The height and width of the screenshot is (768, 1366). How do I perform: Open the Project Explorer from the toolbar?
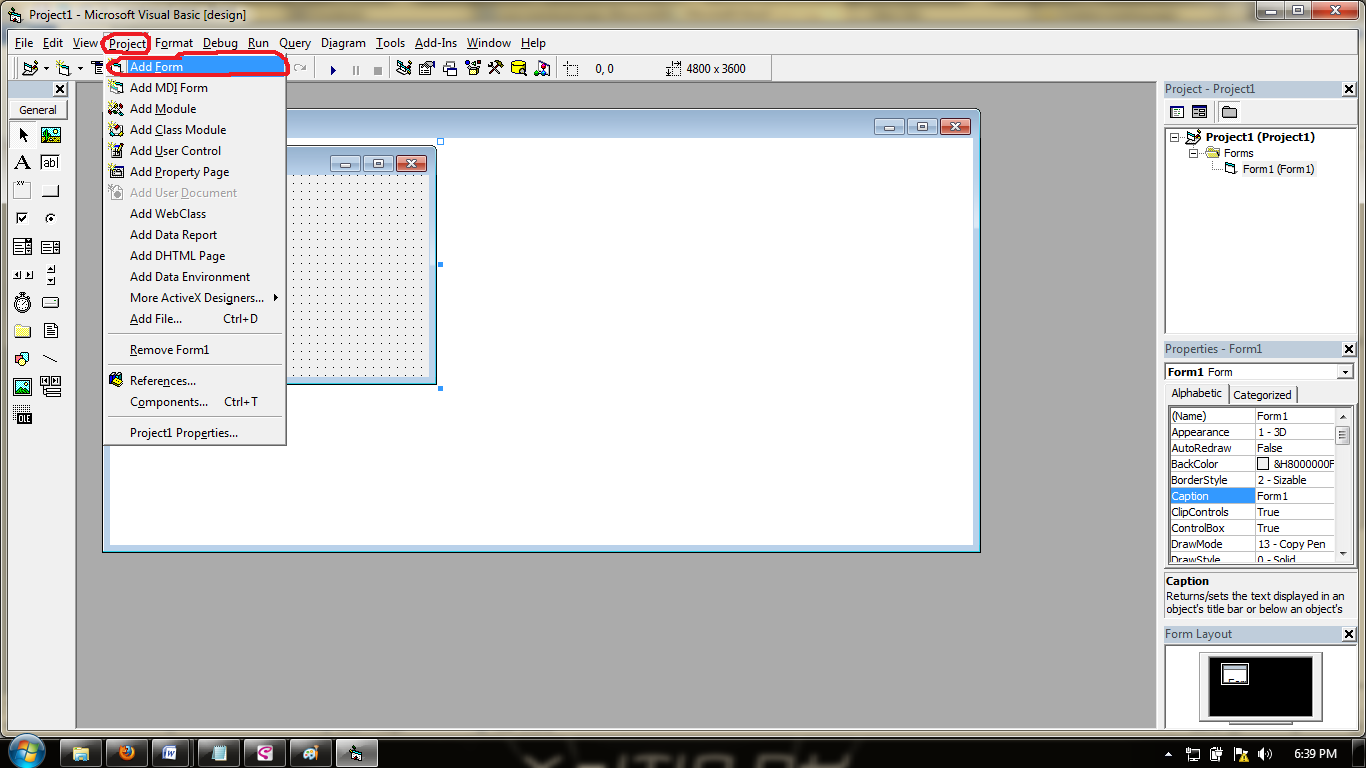click(x=404, y=69)
